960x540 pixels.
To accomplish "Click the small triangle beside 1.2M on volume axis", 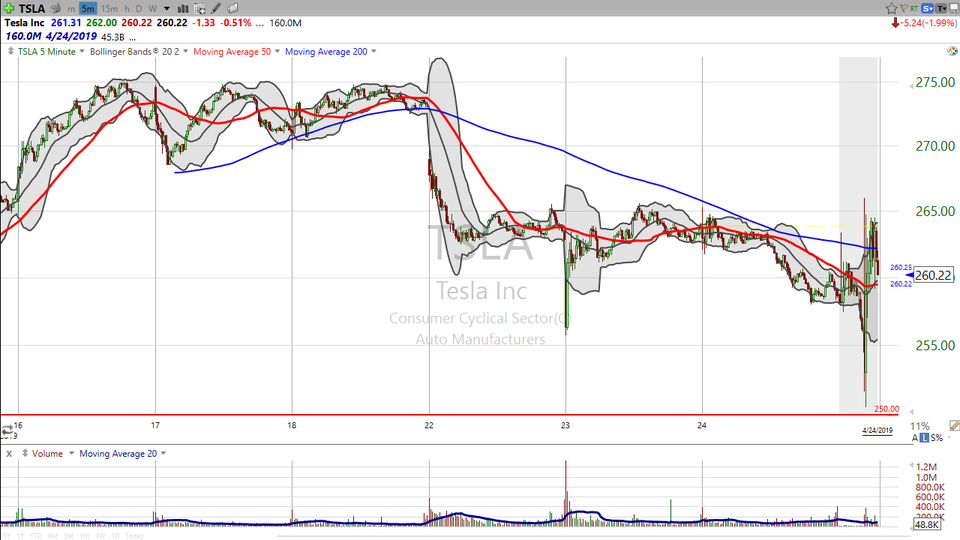I will pyautogui.click(x=911, y=466).
